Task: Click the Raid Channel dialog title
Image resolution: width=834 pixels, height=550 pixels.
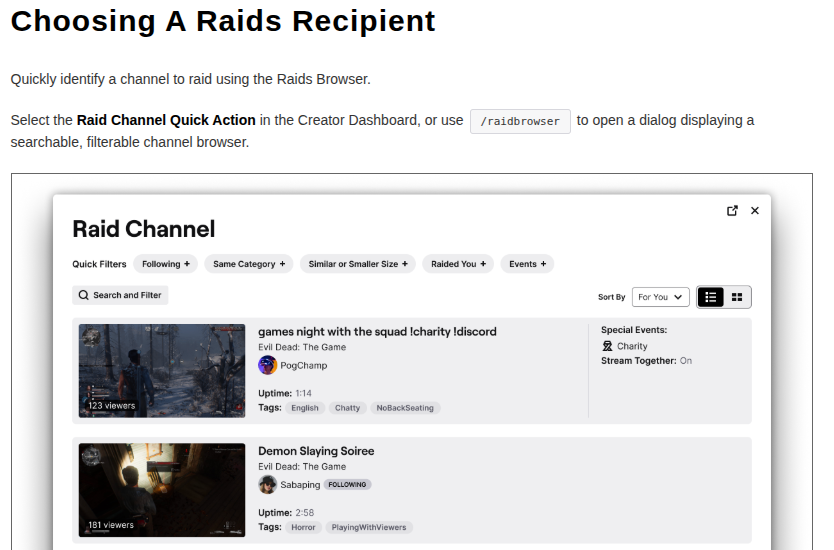Action: pyautogui.click(x=144, y=229)
